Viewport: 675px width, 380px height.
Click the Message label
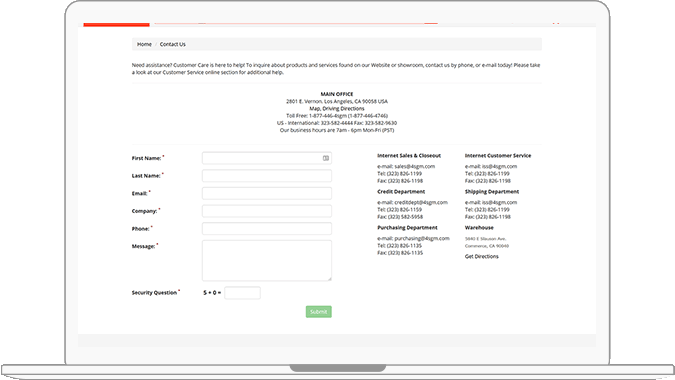(143, 247)
